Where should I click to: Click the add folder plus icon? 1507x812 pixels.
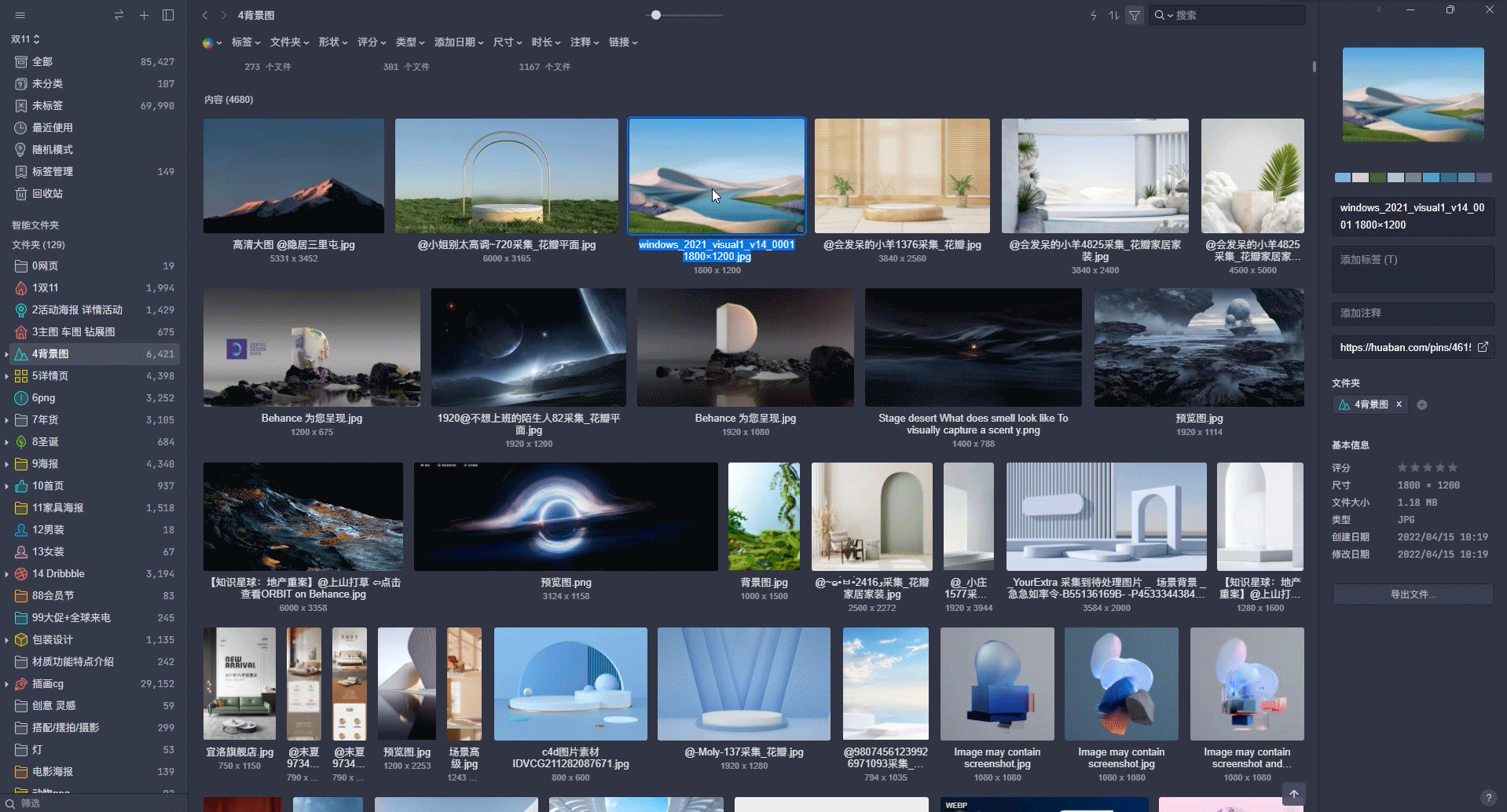coord(1422,405)
